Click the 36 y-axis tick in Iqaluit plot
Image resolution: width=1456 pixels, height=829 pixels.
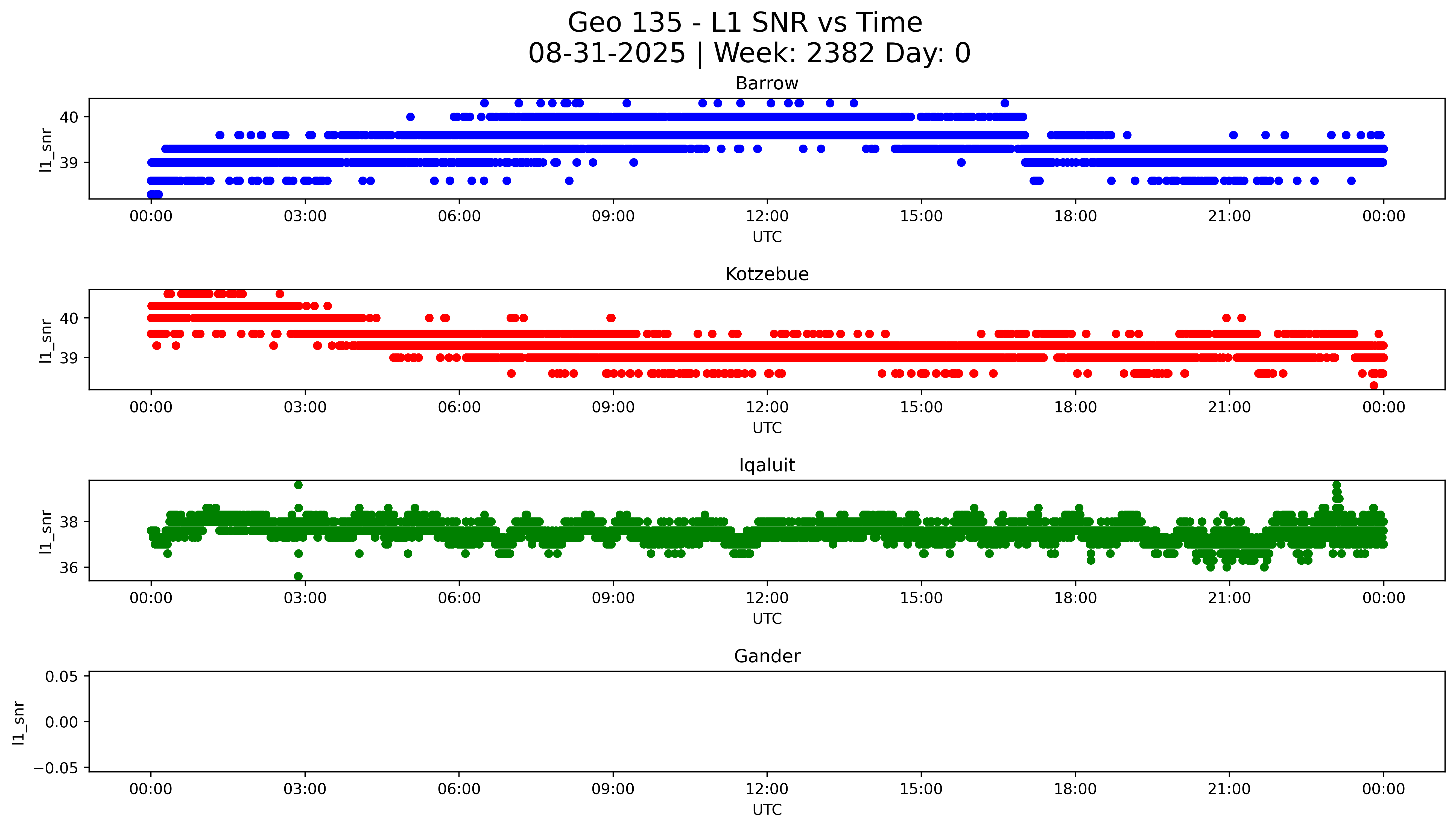click(69, 568)
